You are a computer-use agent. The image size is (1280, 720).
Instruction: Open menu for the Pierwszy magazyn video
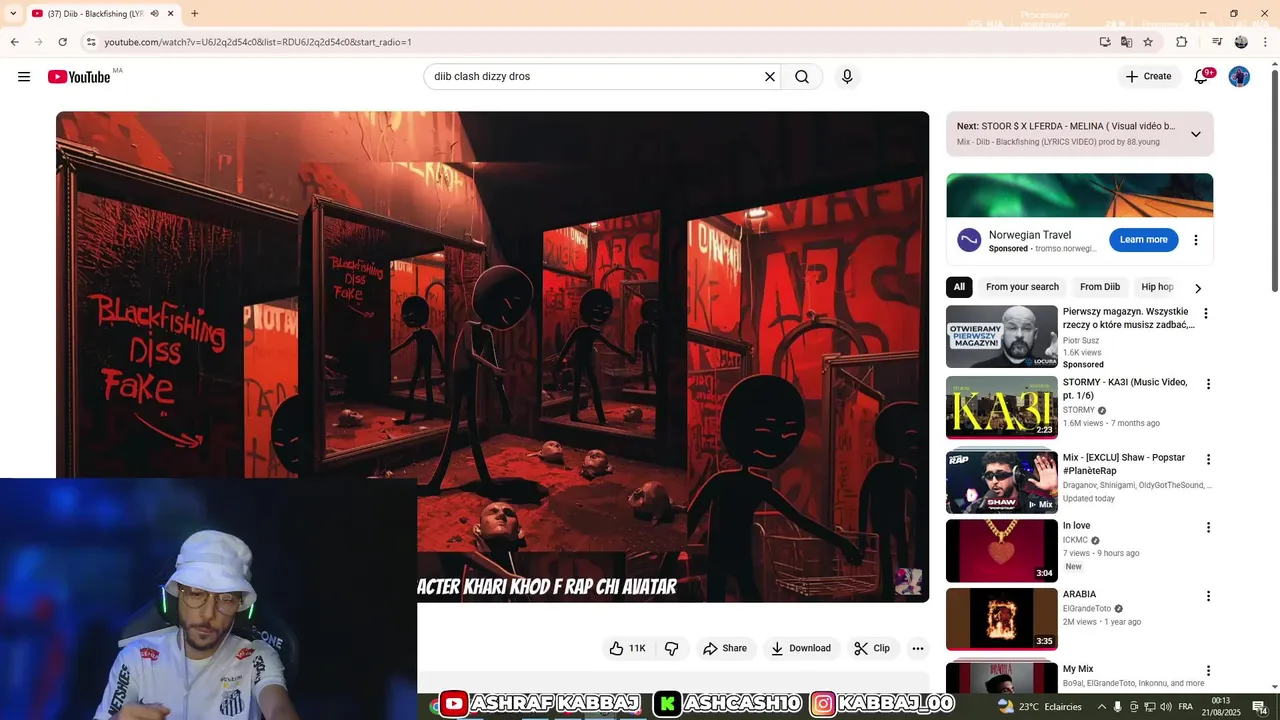tap(1205, 314)
